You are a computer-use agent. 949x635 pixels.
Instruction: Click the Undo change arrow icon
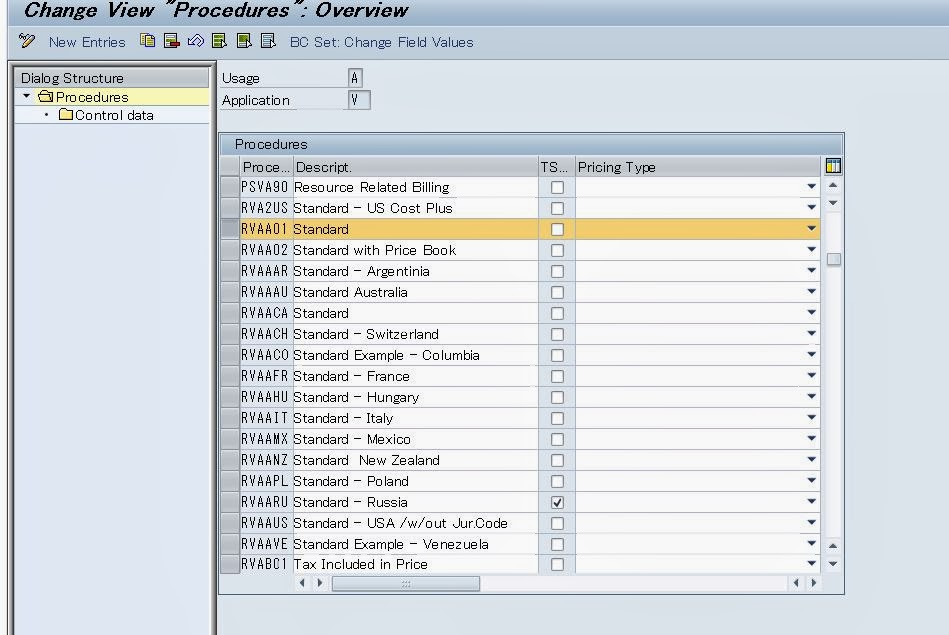tap(195, 41)
